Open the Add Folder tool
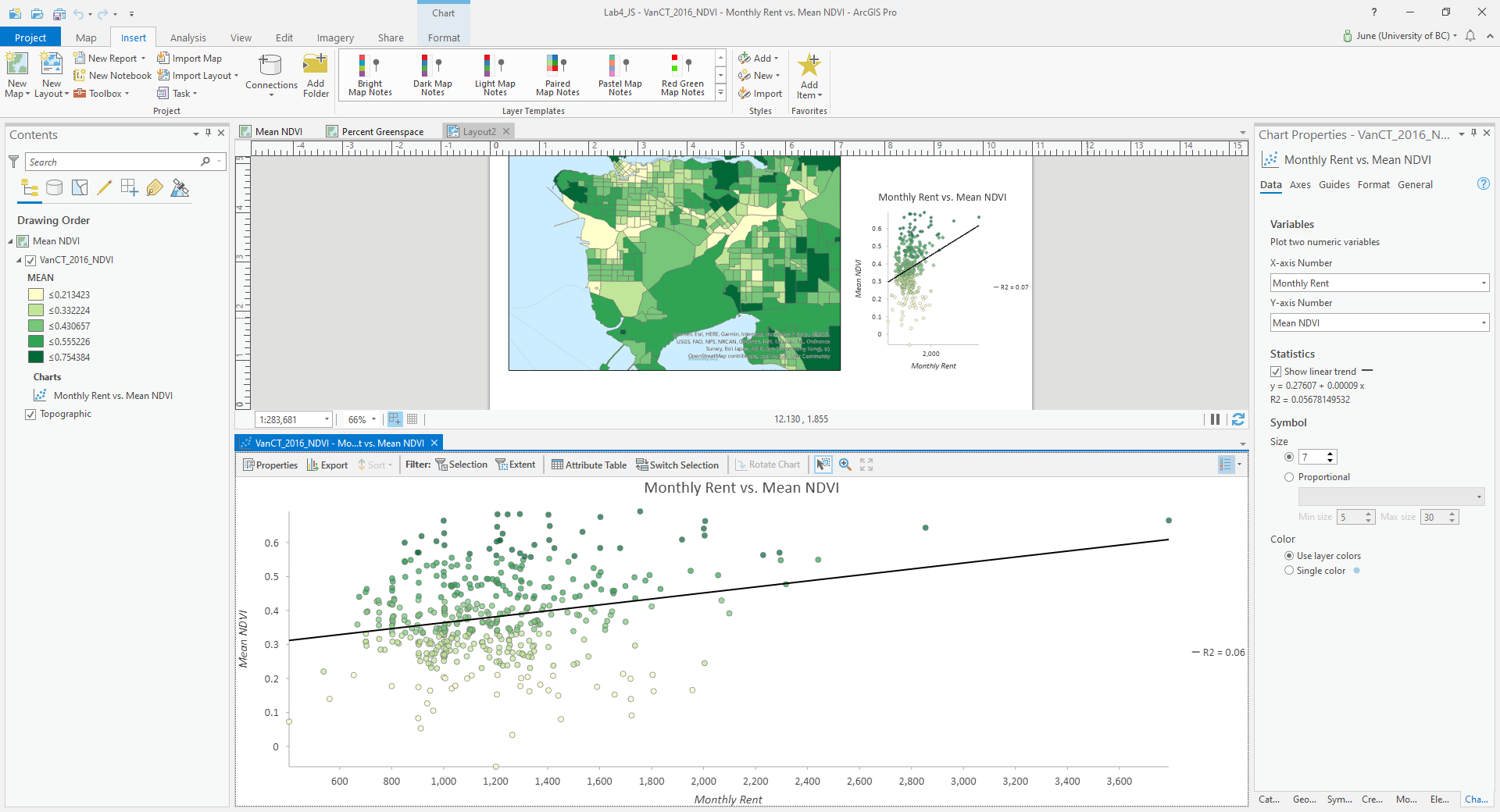1500x812 pixels. pos(316,75)
